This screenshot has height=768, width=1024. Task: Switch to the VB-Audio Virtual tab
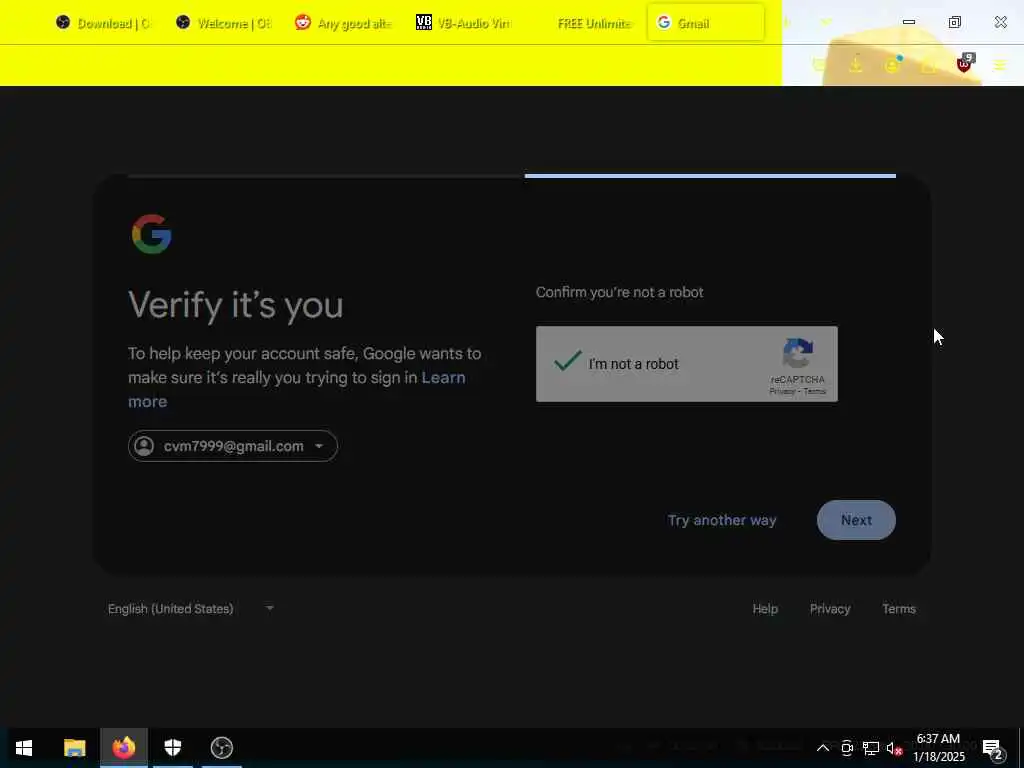tap(463, 23)
